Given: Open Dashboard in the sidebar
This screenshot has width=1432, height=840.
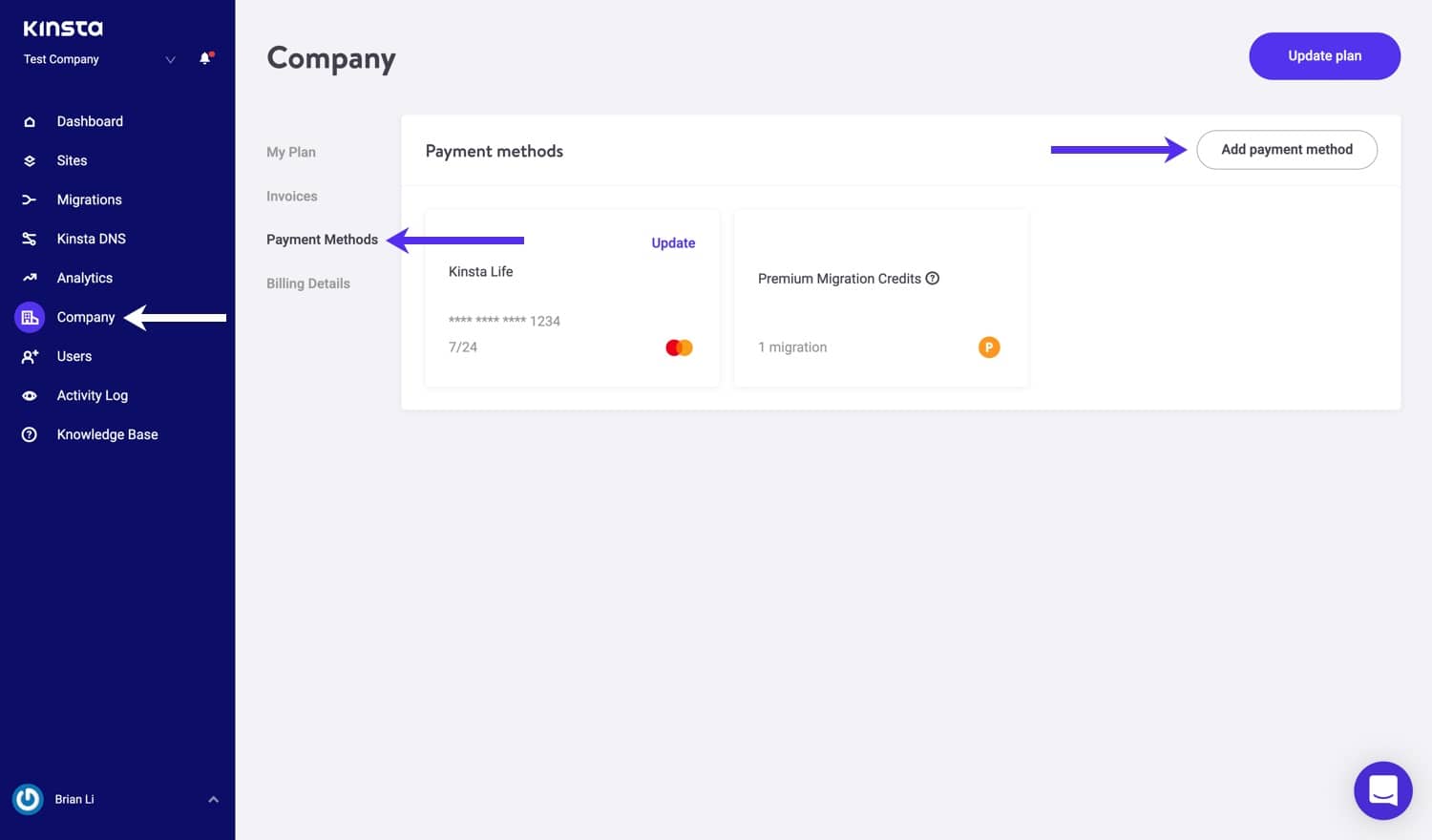Looking at the screenshot, I should (x=90, y=121).
